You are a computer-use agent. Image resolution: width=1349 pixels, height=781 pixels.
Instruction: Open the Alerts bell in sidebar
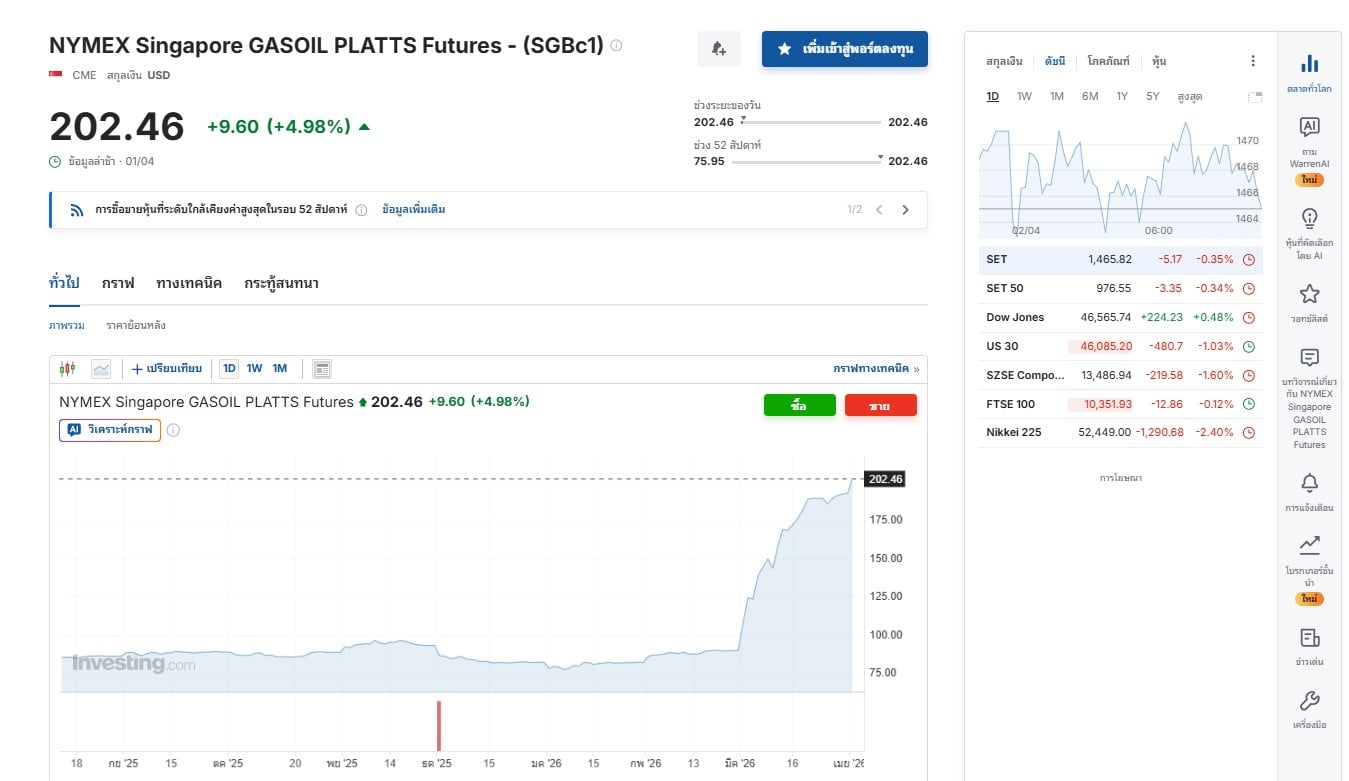coord(1309,490)
